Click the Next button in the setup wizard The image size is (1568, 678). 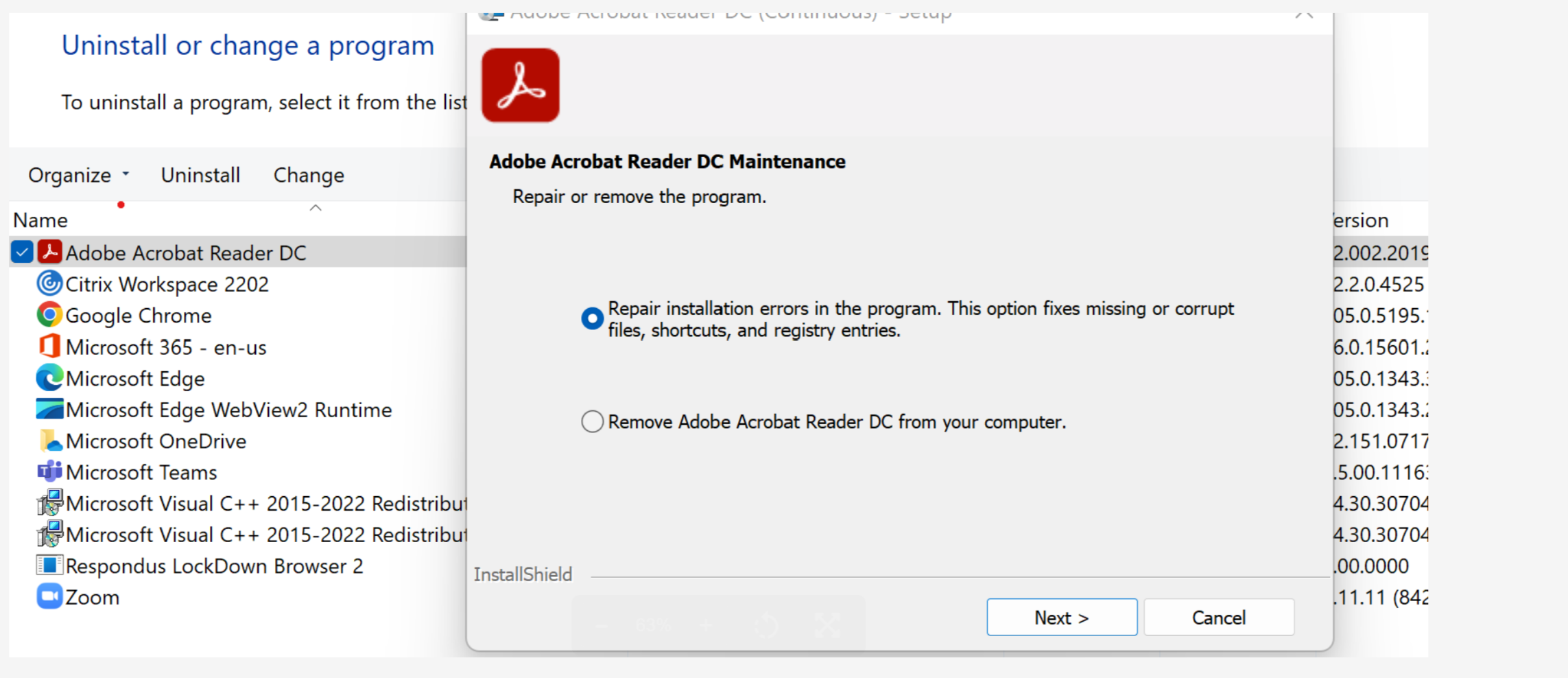[x=1061, y=617]
